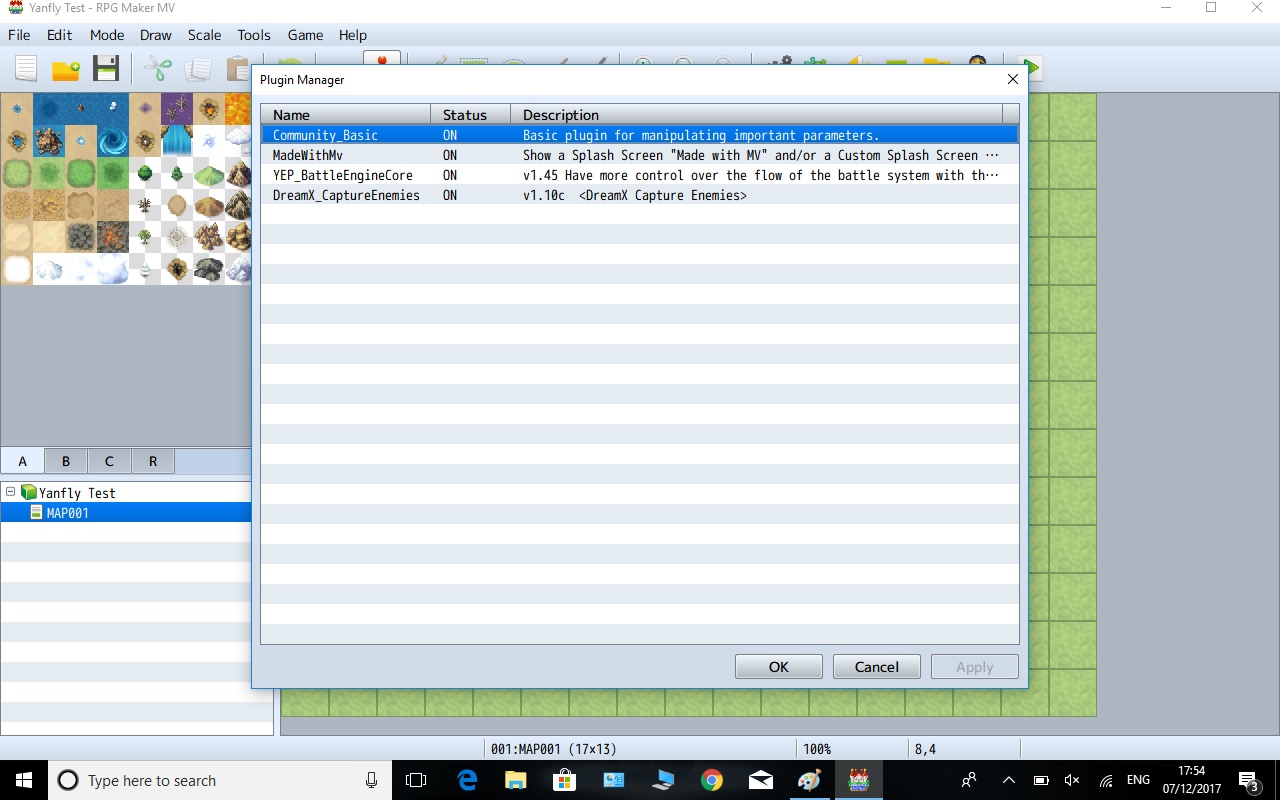Screen dimensions: 1280x800
Task: Open the Scale menu
Action: pos(205,35)
